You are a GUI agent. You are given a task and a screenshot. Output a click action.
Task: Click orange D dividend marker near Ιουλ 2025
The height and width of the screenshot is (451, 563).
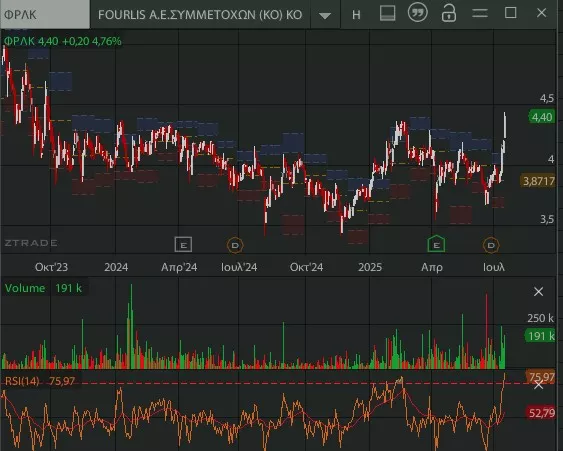(491, 245)
